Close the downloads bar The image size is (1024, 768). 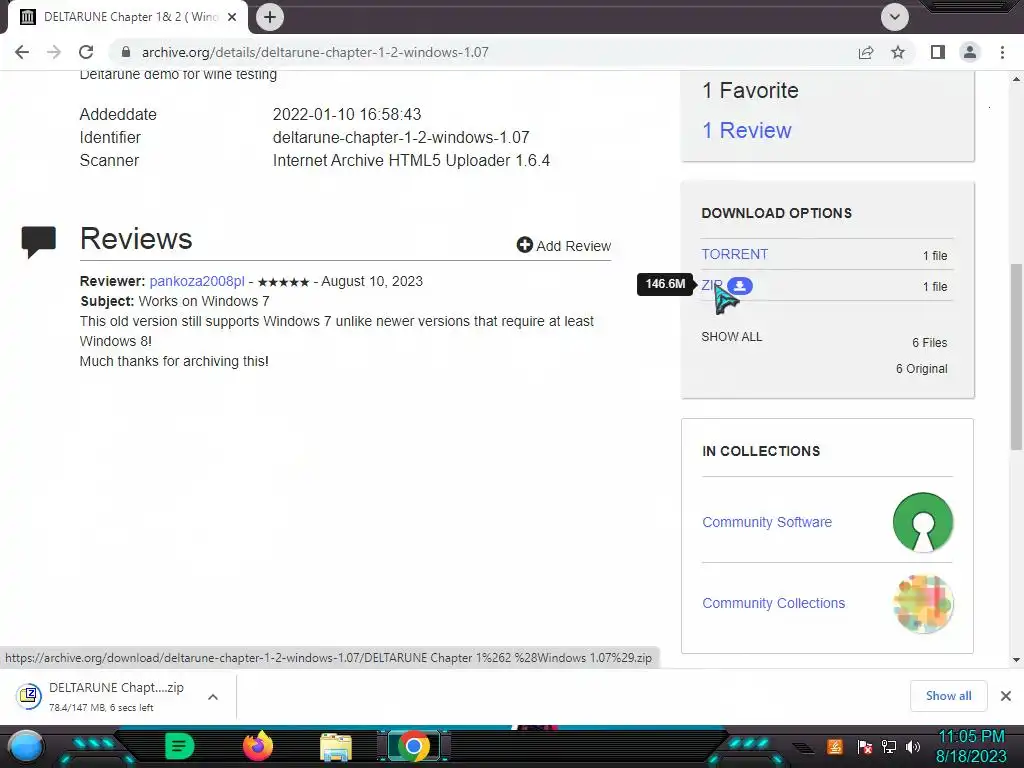click(x=1006, y=696)
